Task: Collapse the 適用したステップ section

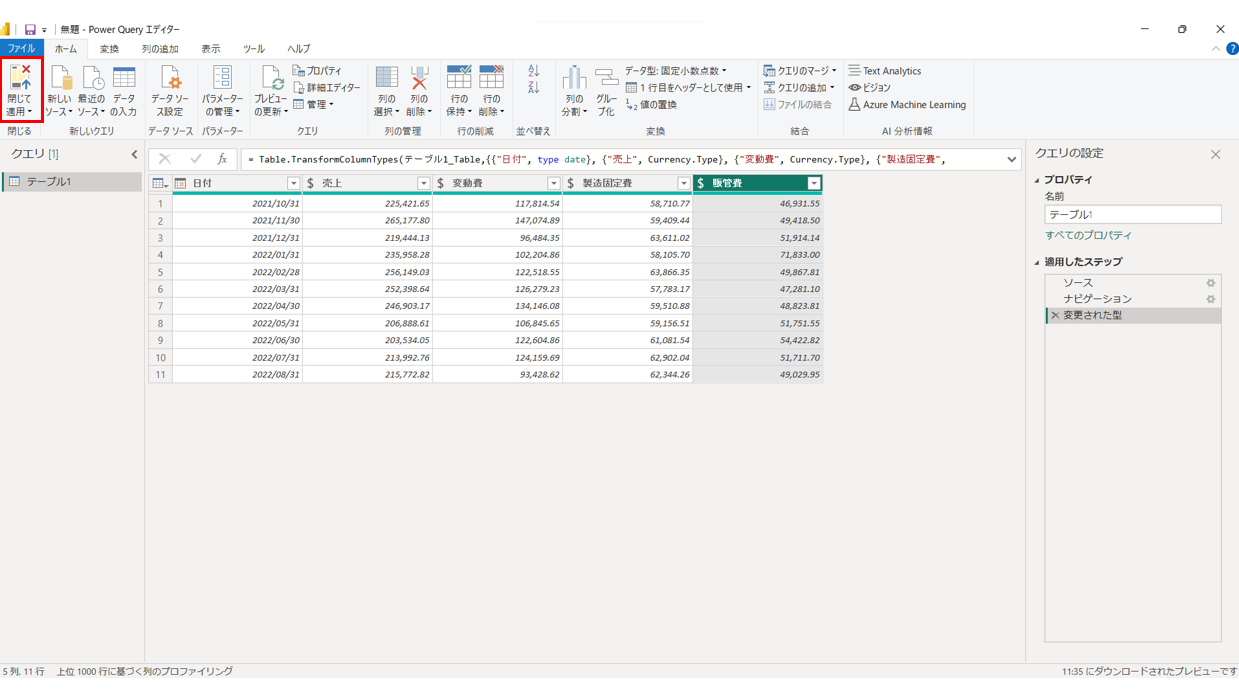Action: click(1037, 262)
